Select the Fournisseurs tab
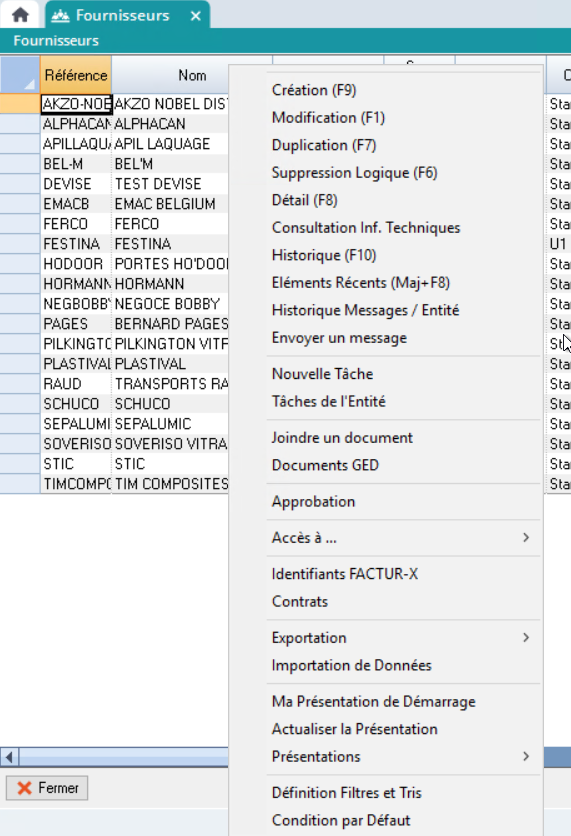Image resolution: width=571 pixels, height=836 pixels. click(122, 15)
